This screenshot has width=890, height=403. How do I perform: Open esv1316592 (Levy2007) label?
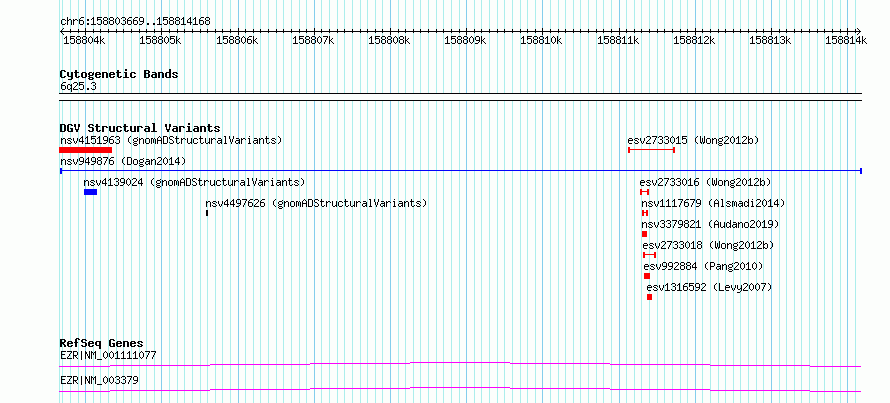[710, 287]
